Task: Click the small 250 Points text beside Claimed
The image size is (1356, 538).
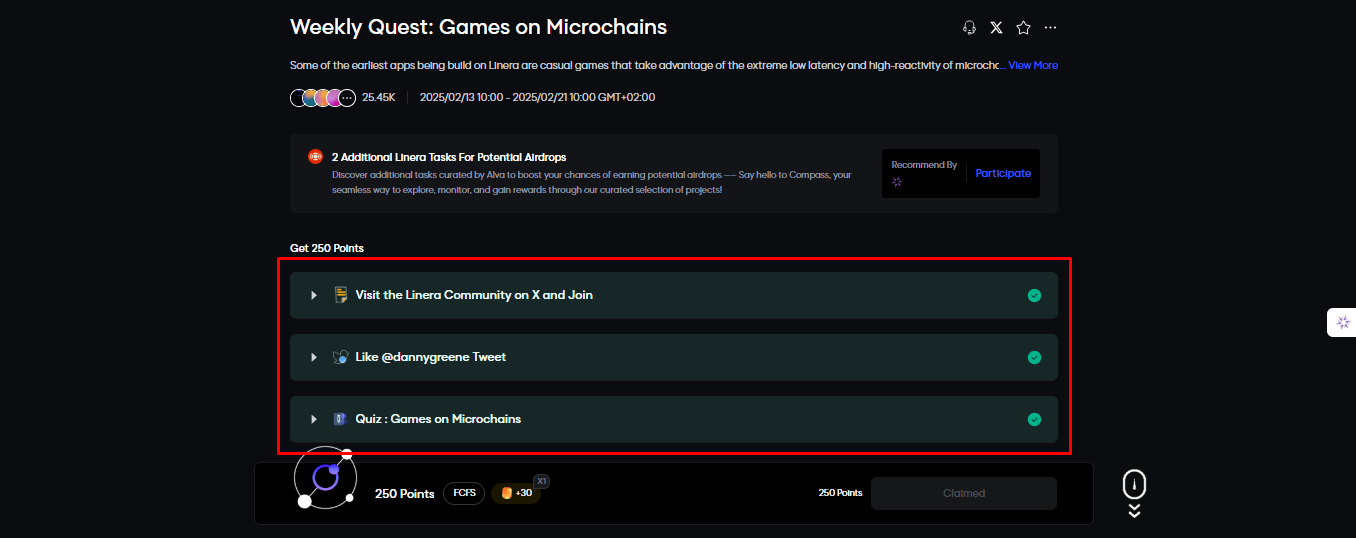Action: pyautogui.click(x=840, y=493)
